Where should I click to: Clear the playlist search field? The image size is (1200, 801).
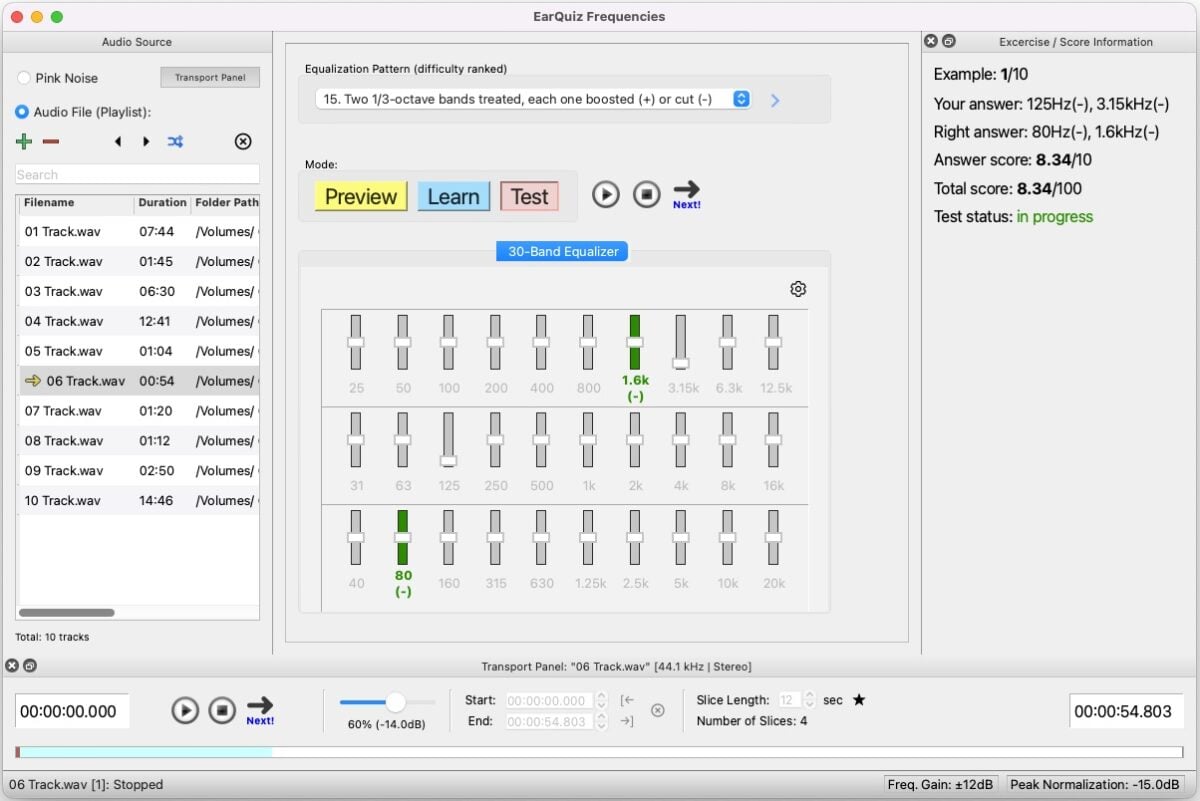coord(243,141)
